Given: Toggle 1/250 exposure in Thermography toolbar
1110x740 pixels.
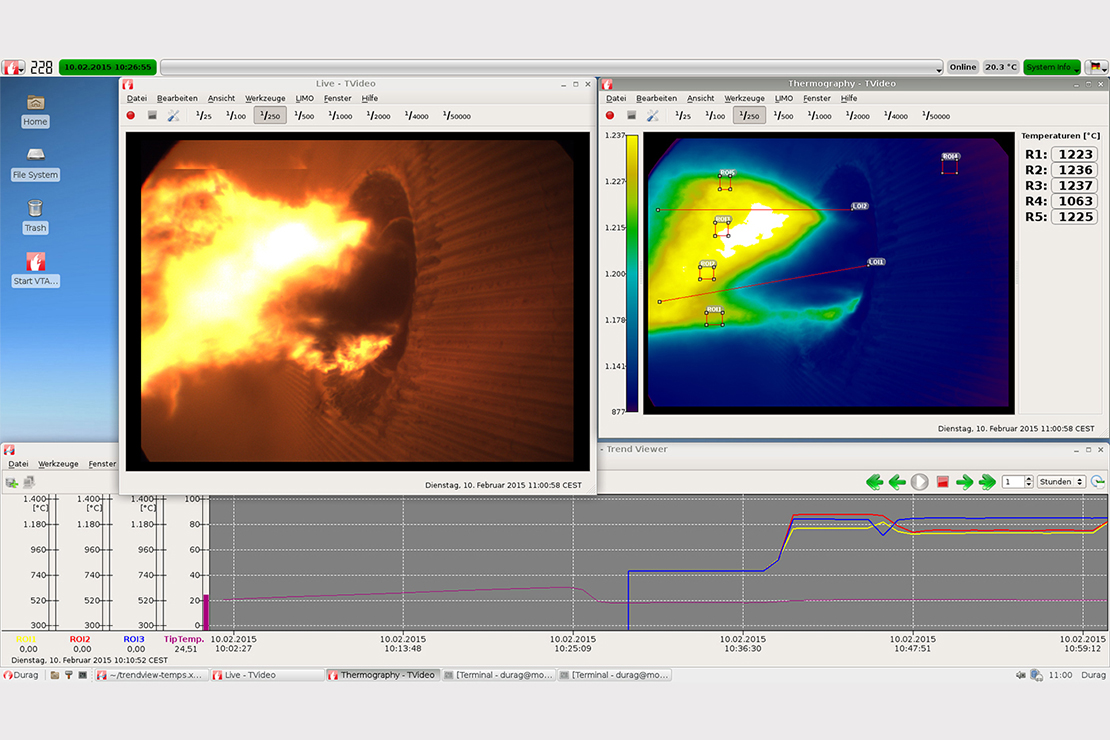Looking at the screenshot, I should (x=749, y=116).
